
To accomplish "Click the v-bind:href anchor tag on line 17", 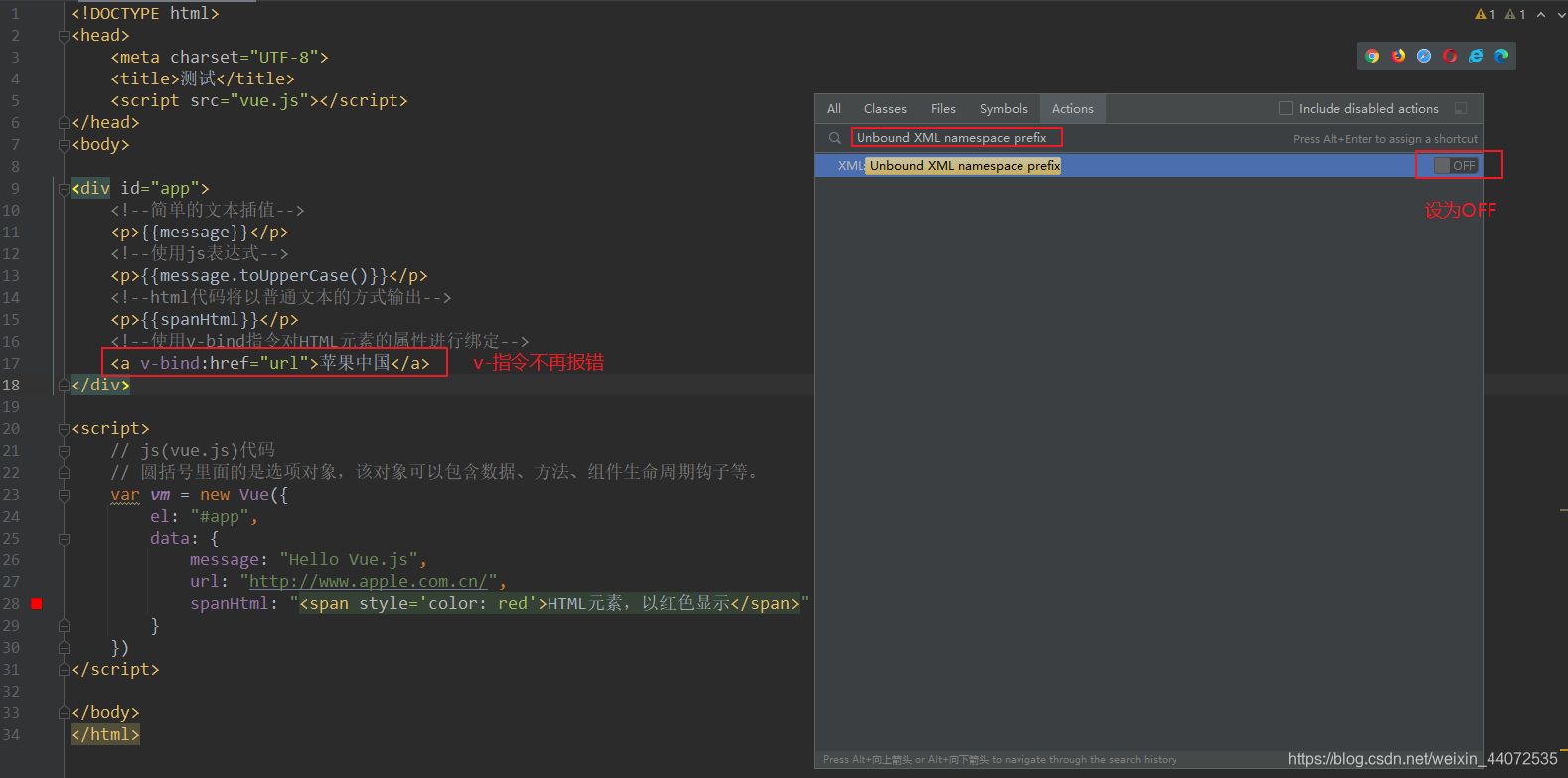I will coord(270,363).
